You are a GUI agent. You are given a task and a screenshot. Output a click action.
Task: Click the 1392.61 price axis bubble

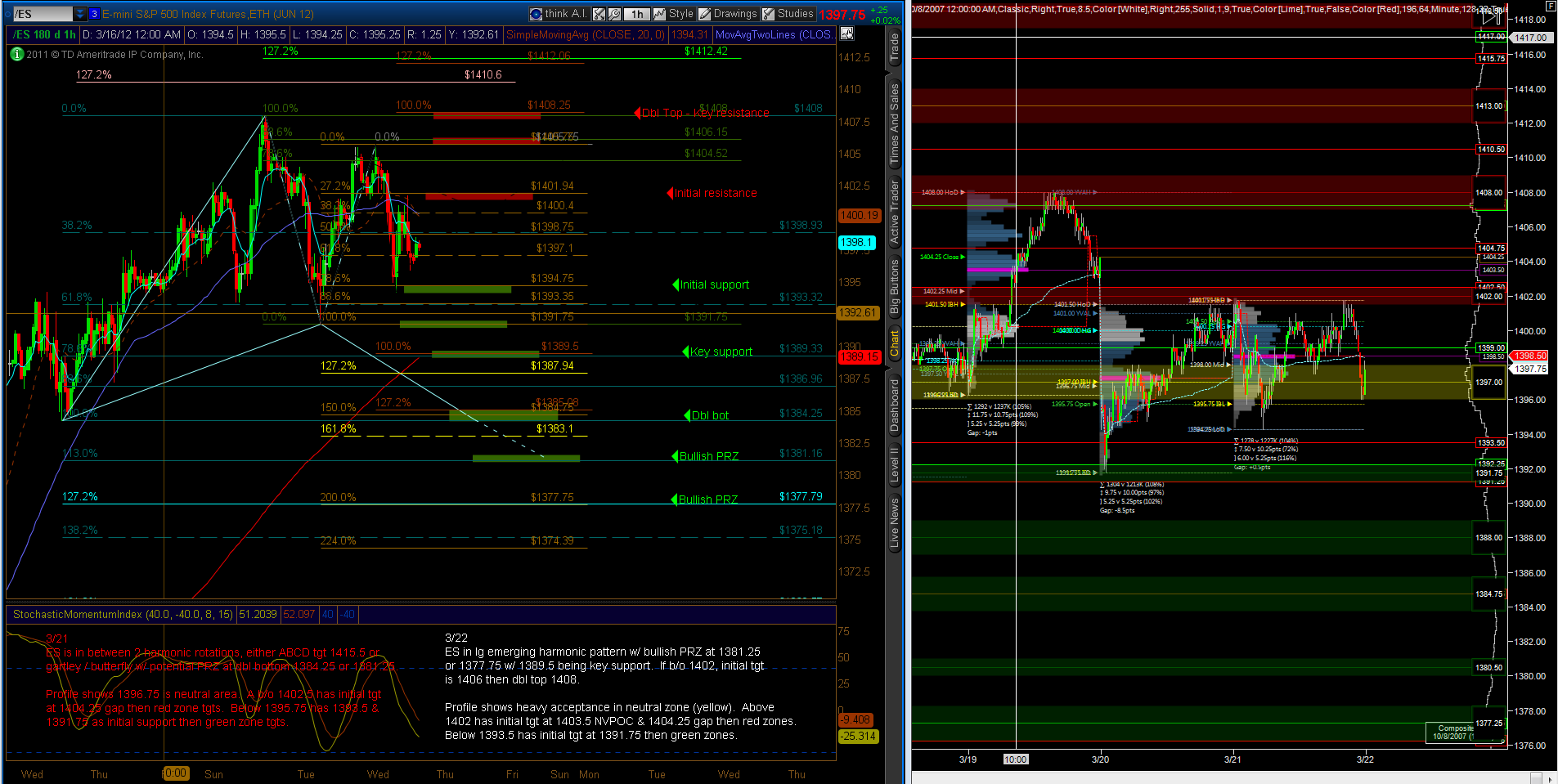(859, 312)
